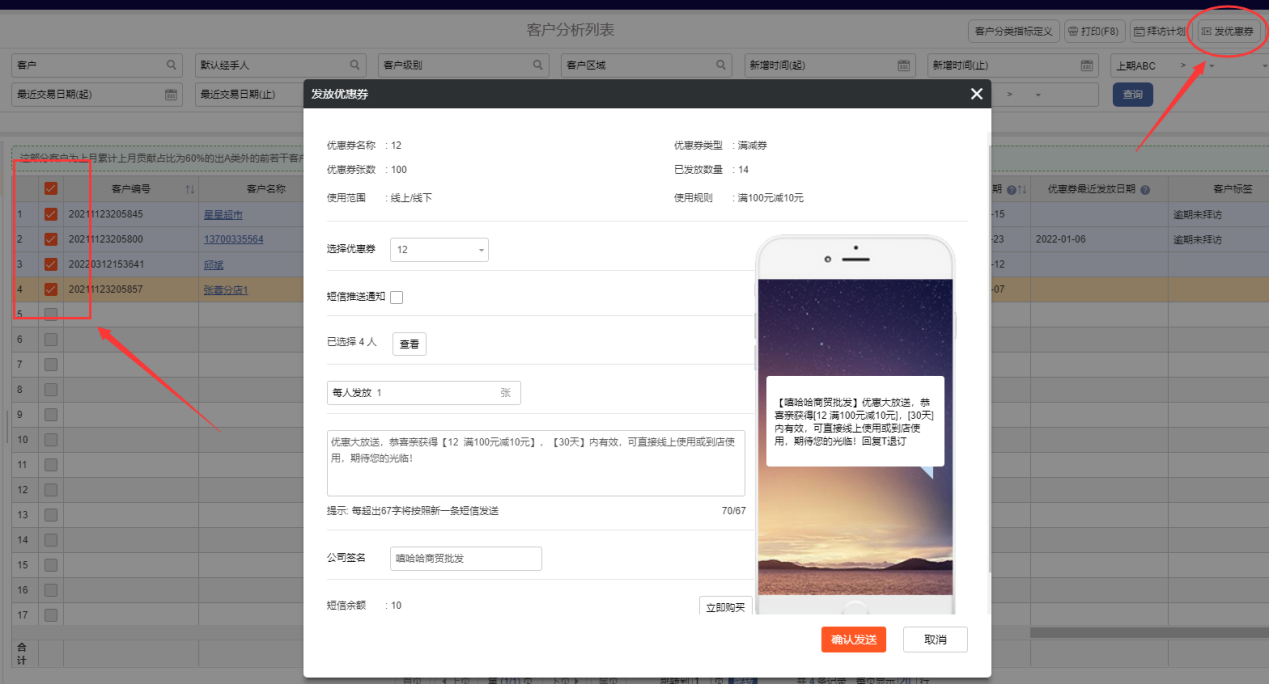Uncheck the checkbox for customer row 2
Image resolution: width=1269 pixels, height=684 pixels.
pyautogui.click(x=51, y=239)
